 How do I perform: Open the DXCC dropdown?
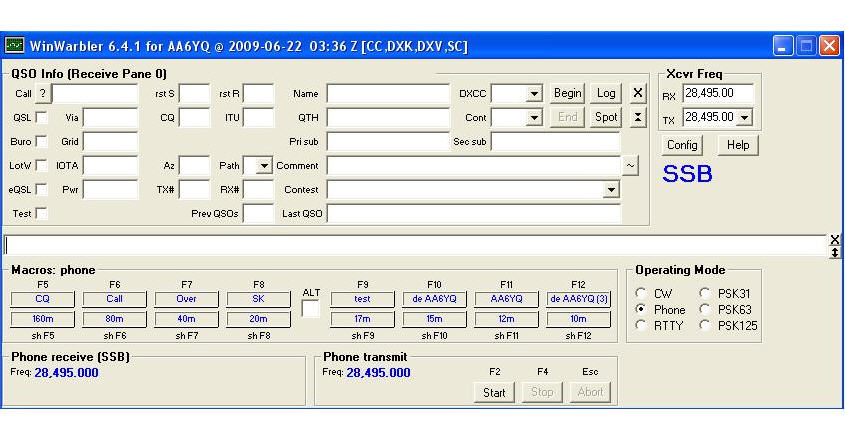click(x=534, y=94)
